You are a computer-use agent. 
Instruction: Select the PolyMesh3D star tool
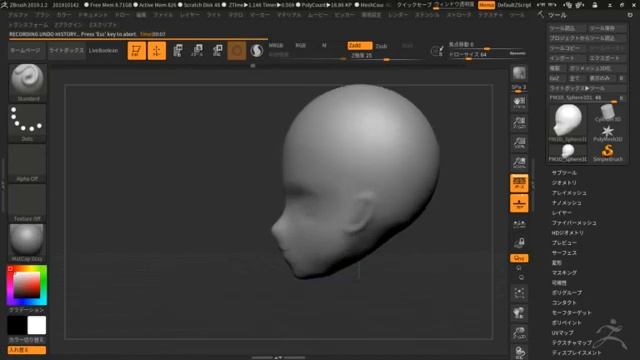(608, 133)
